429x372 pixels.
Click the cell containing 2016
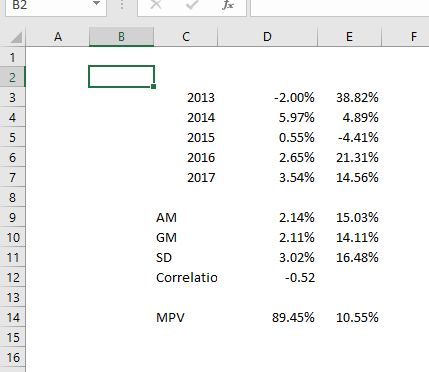click(x=186, y=157)
